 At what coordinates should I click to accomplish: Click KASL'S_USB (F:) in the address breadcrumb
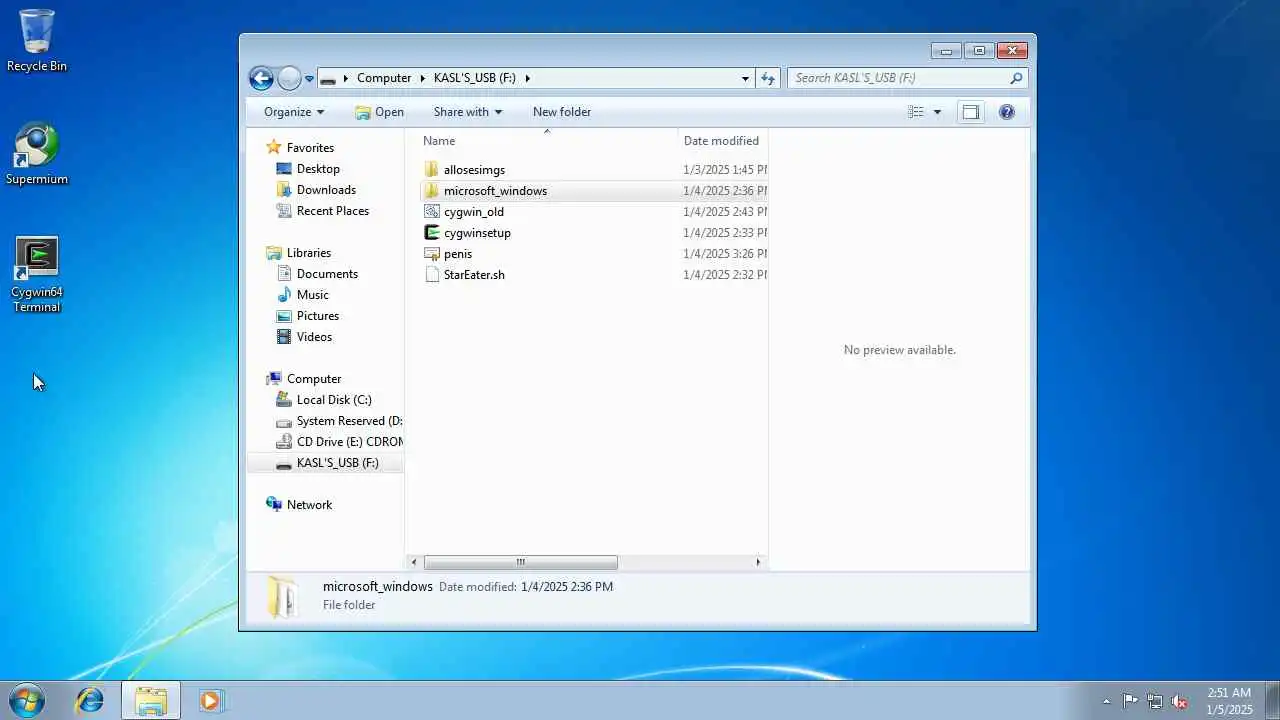(475, 78)
